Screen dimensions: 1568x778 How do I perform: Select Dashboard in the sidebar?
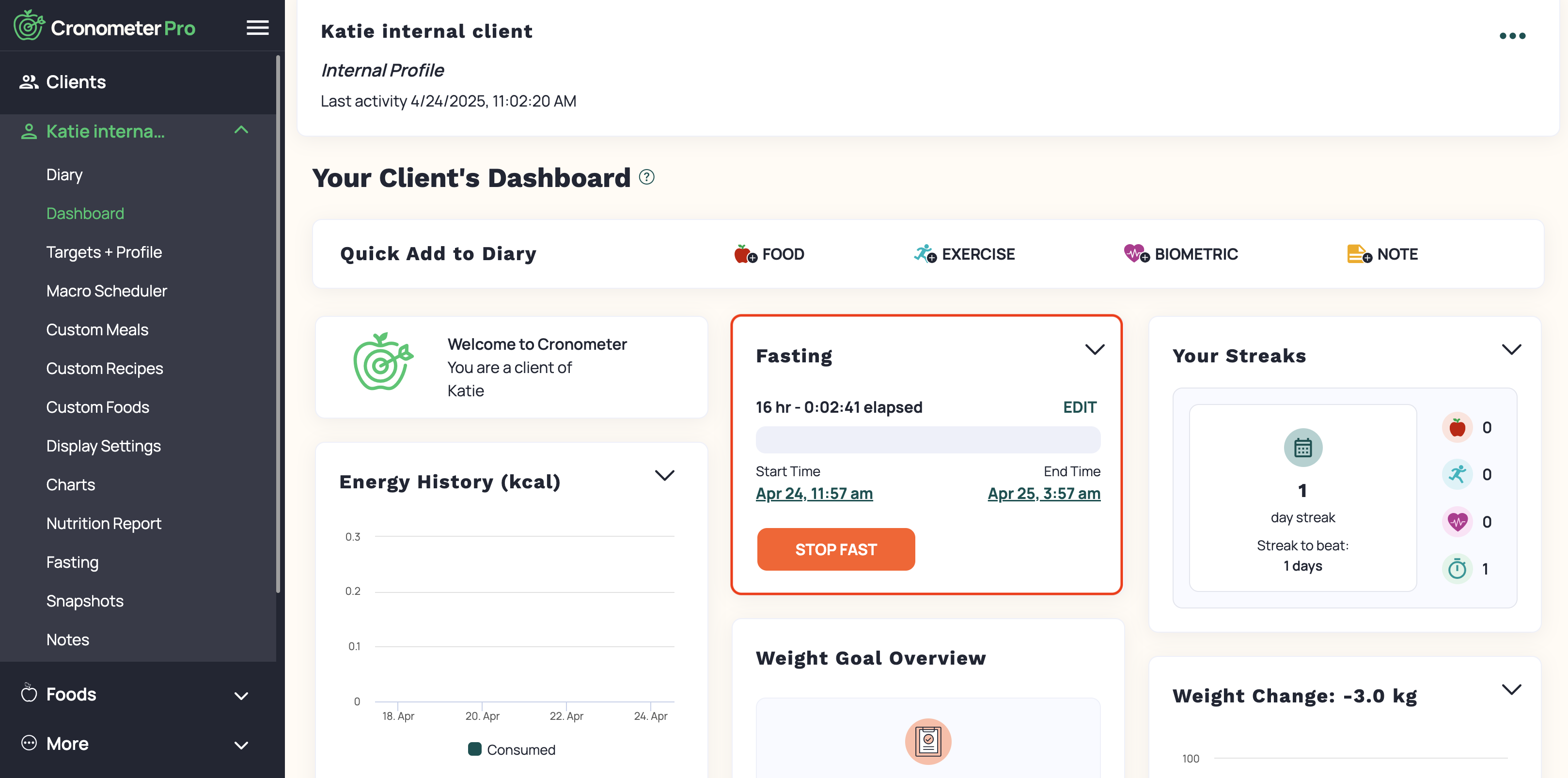pos(85,213)
